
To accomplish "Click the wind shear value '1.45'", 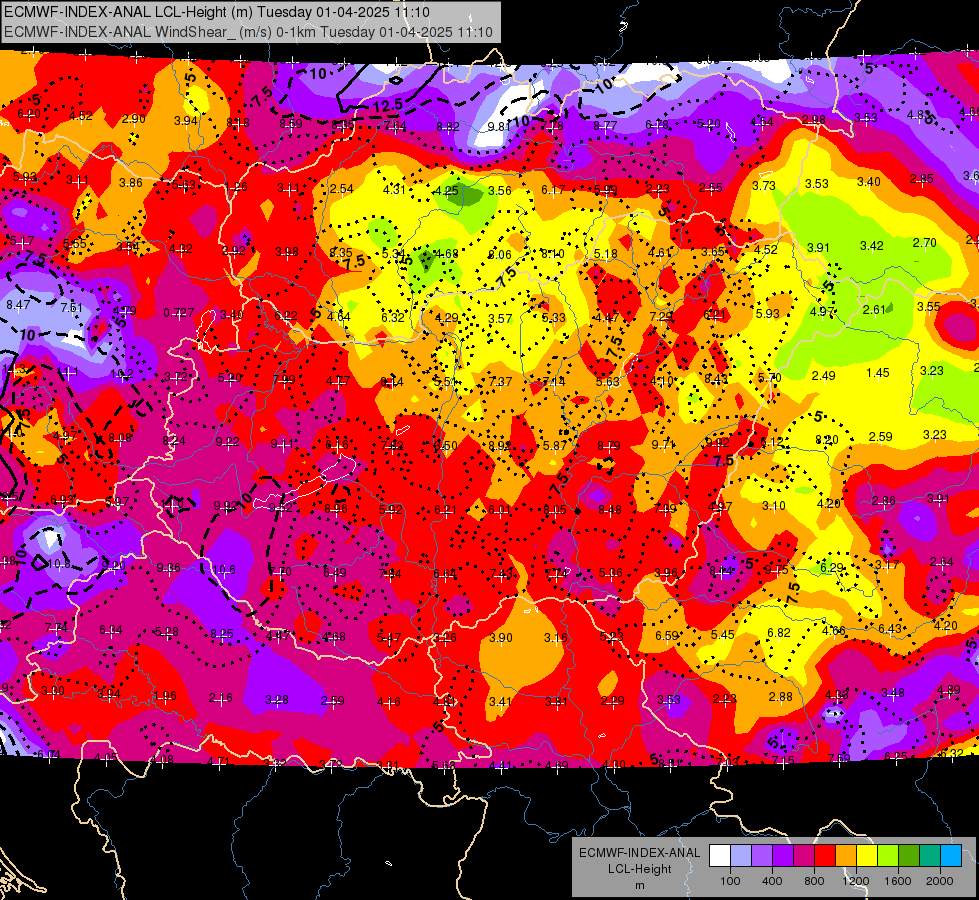I will (878, 373).
